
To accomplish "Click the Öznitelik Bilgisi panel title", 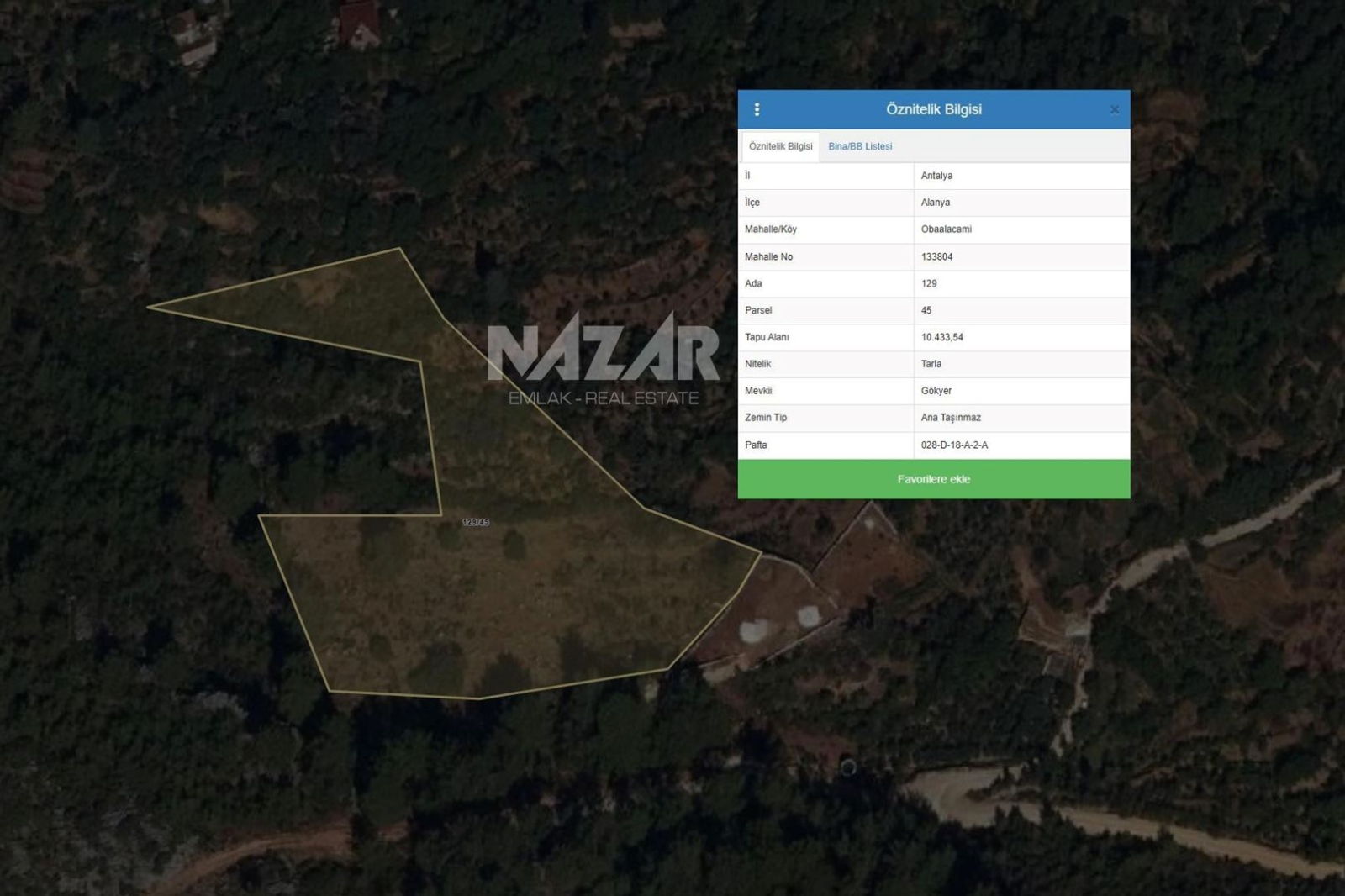I will [934, 109].
